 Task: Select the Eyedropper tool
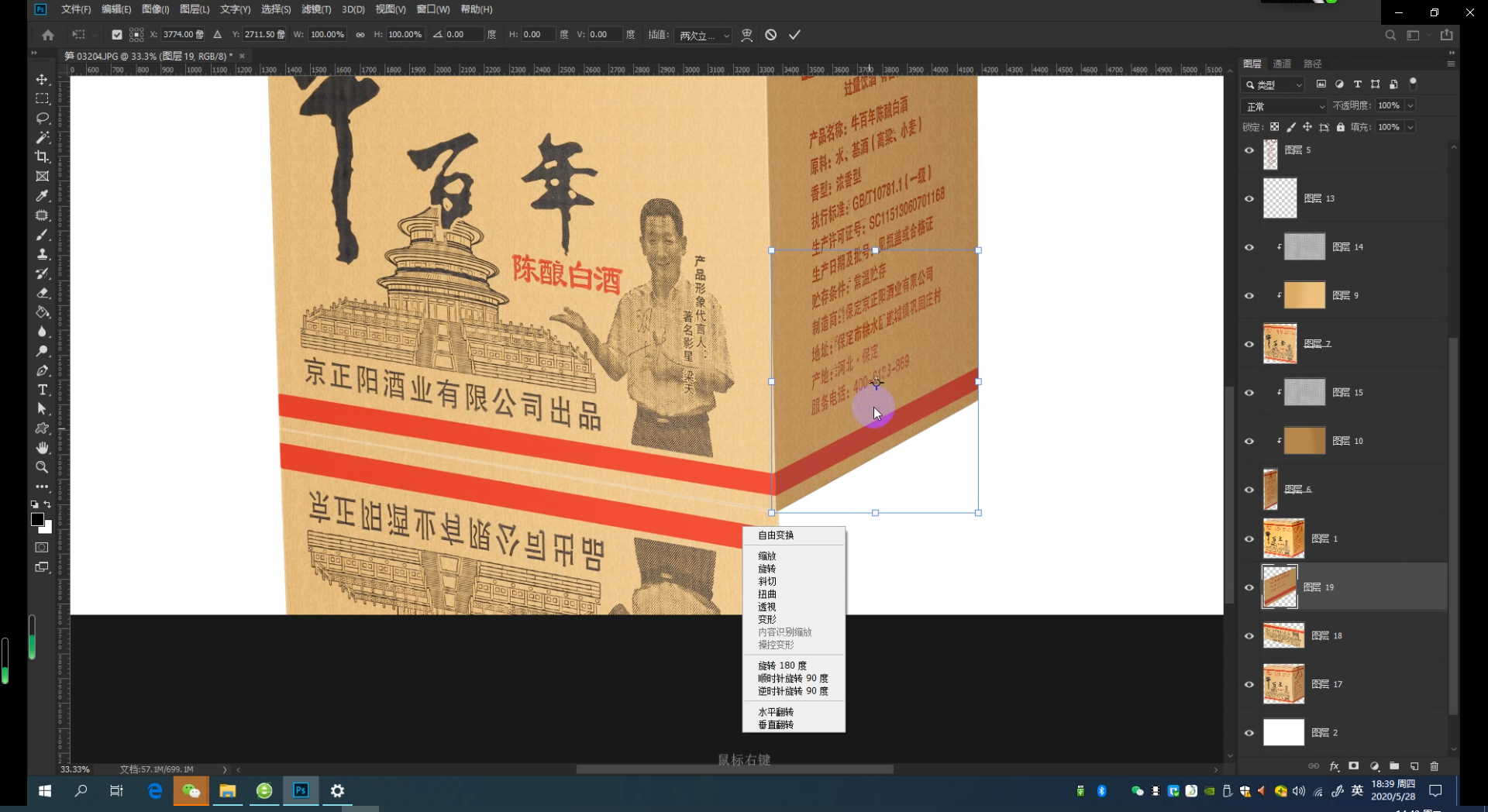coord(42,196)
